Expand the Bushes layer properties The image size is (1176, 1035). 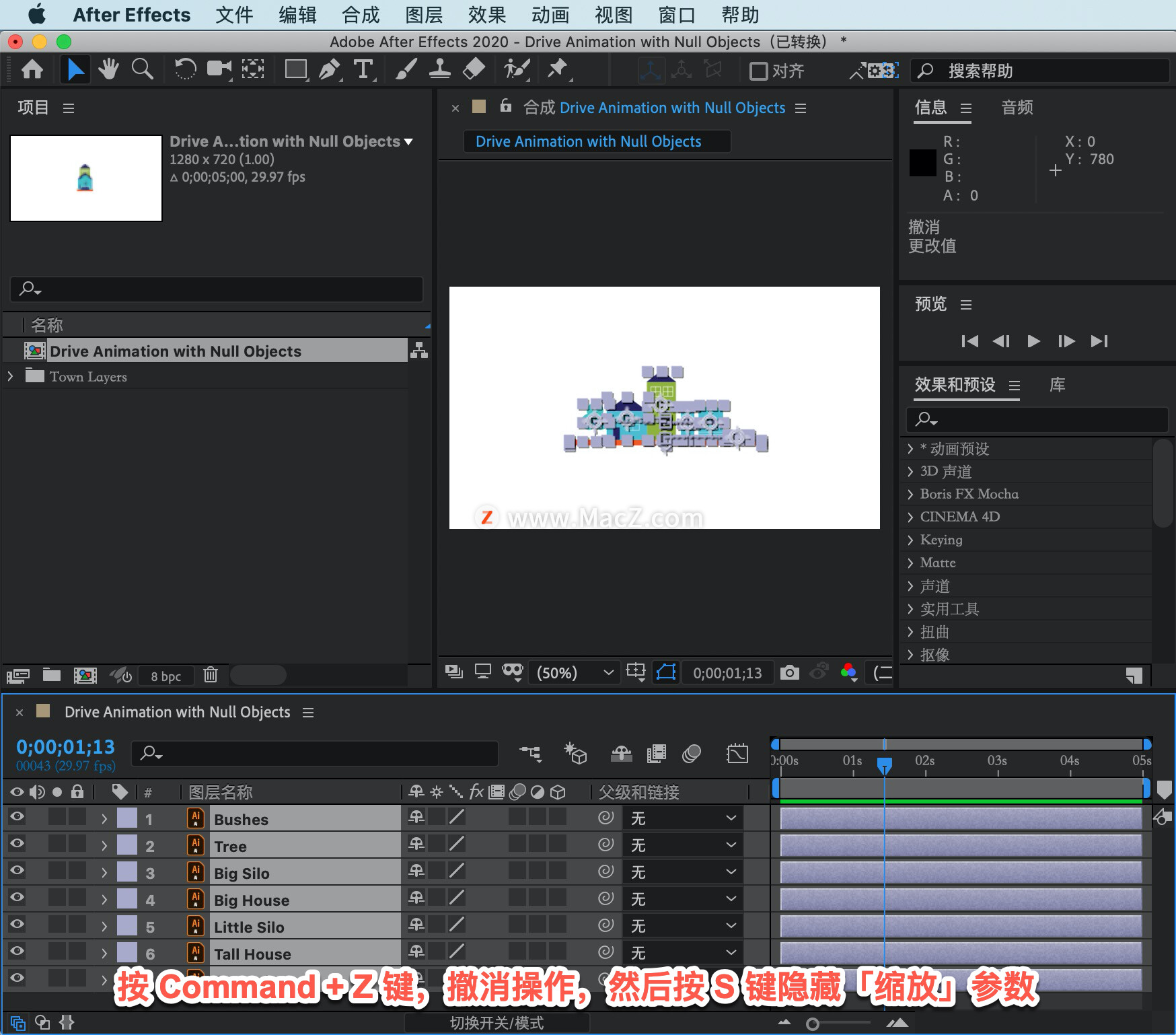tap(104, 819)
